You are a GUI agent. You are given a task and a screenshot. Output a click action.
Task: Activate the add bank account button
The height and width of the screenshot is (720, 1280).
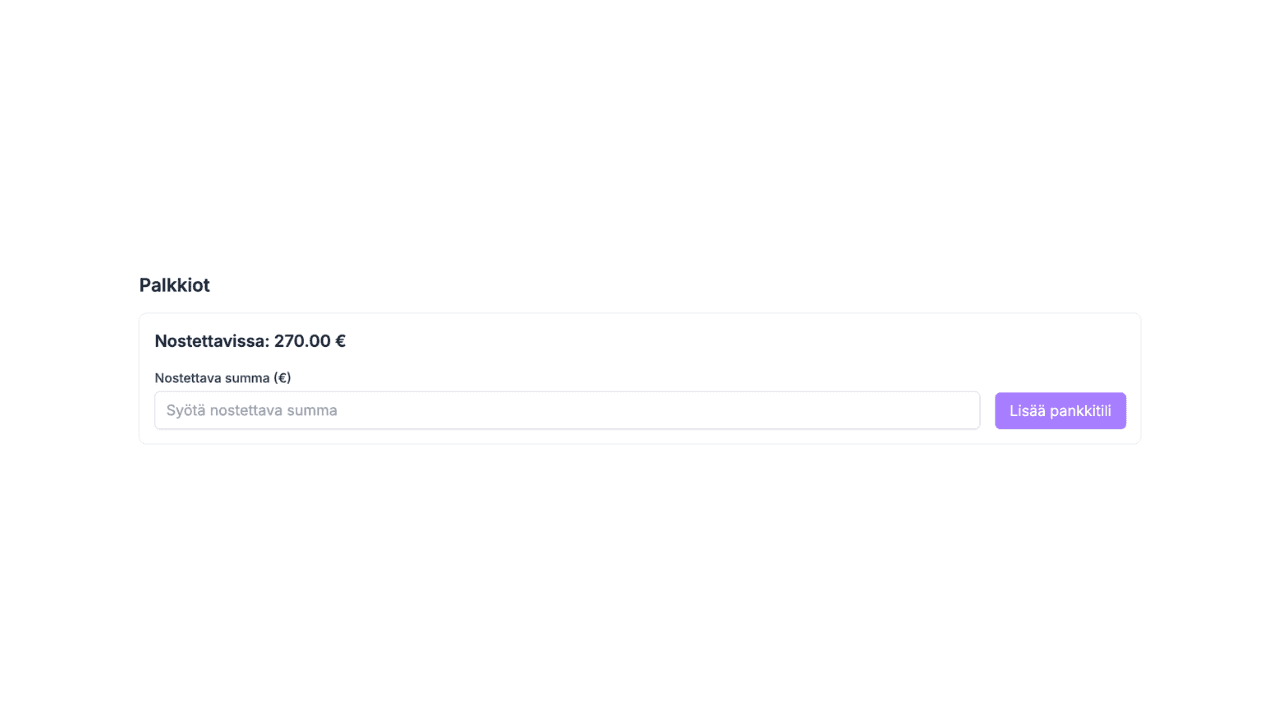coord(1060,410)
